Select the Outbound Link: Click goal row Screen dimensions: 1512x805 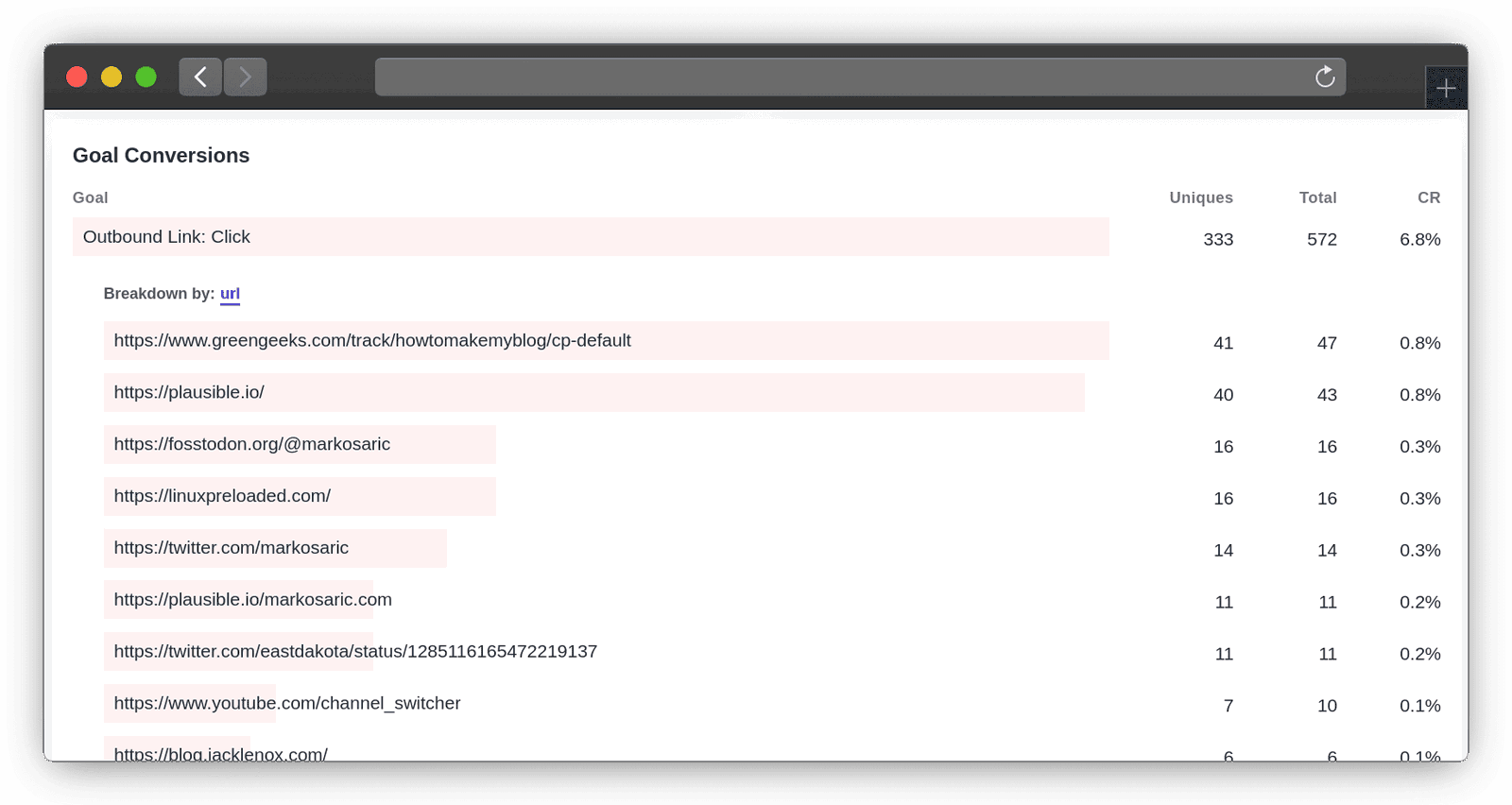(x=166, y=237)
